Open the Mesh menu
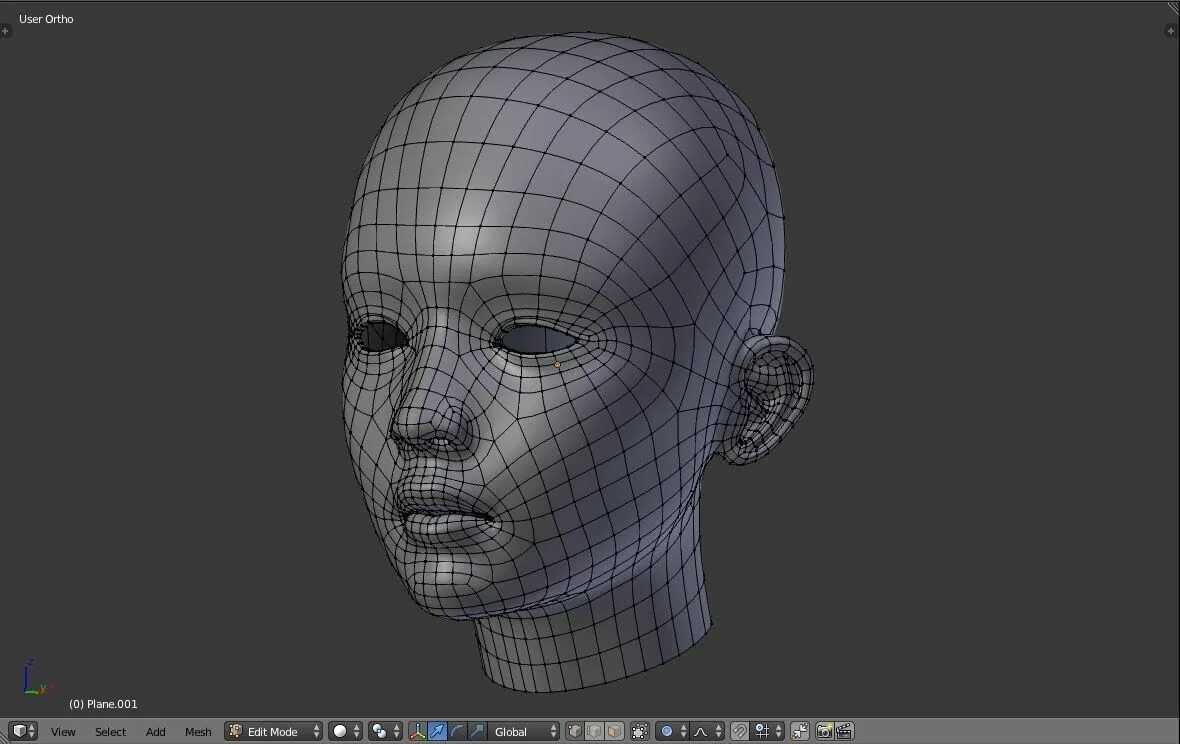The width and height of the screenshot is (1180, 744). 198,731
